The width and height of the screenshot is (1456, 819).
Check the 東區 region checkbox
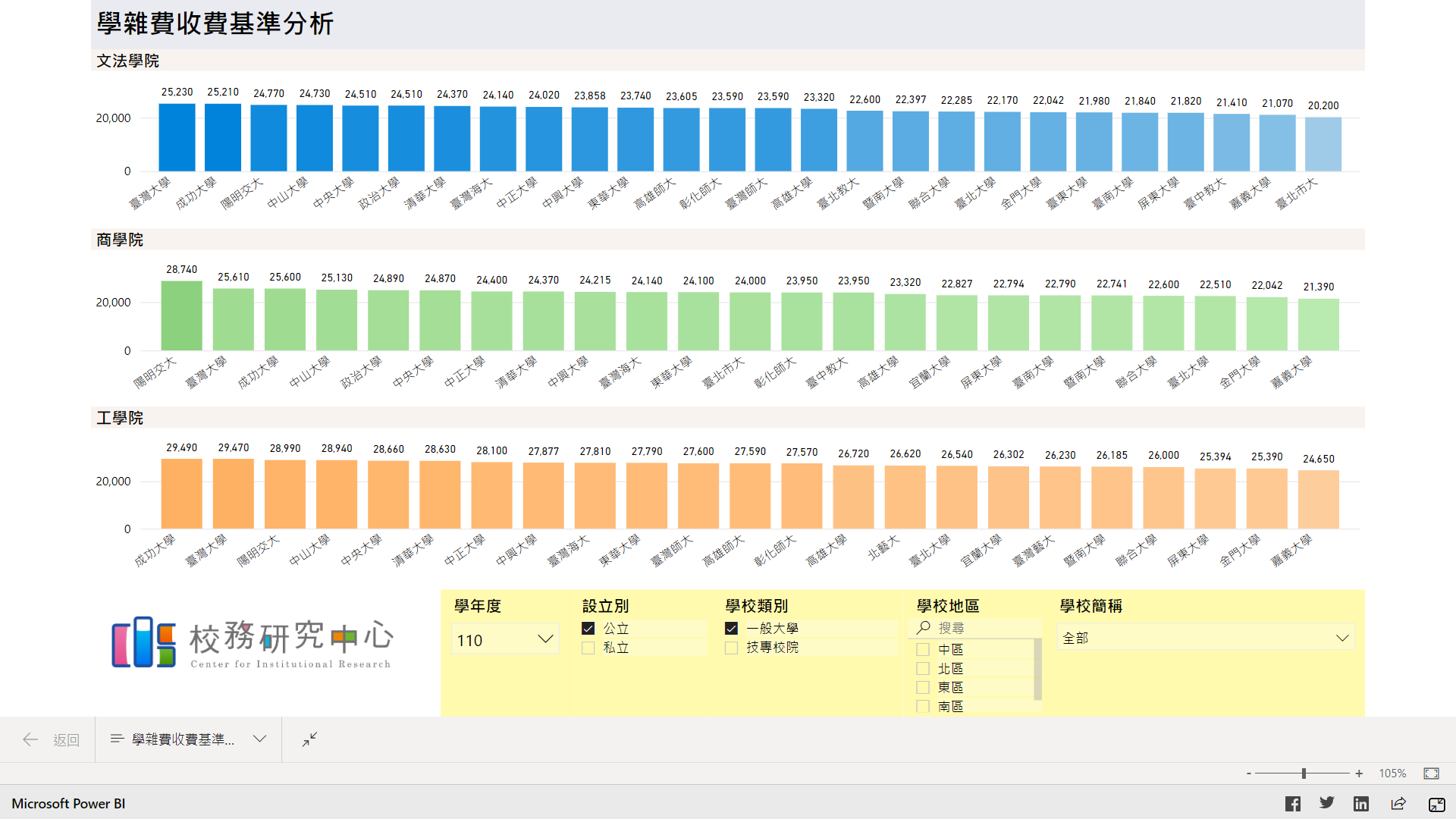coord(923,687)
